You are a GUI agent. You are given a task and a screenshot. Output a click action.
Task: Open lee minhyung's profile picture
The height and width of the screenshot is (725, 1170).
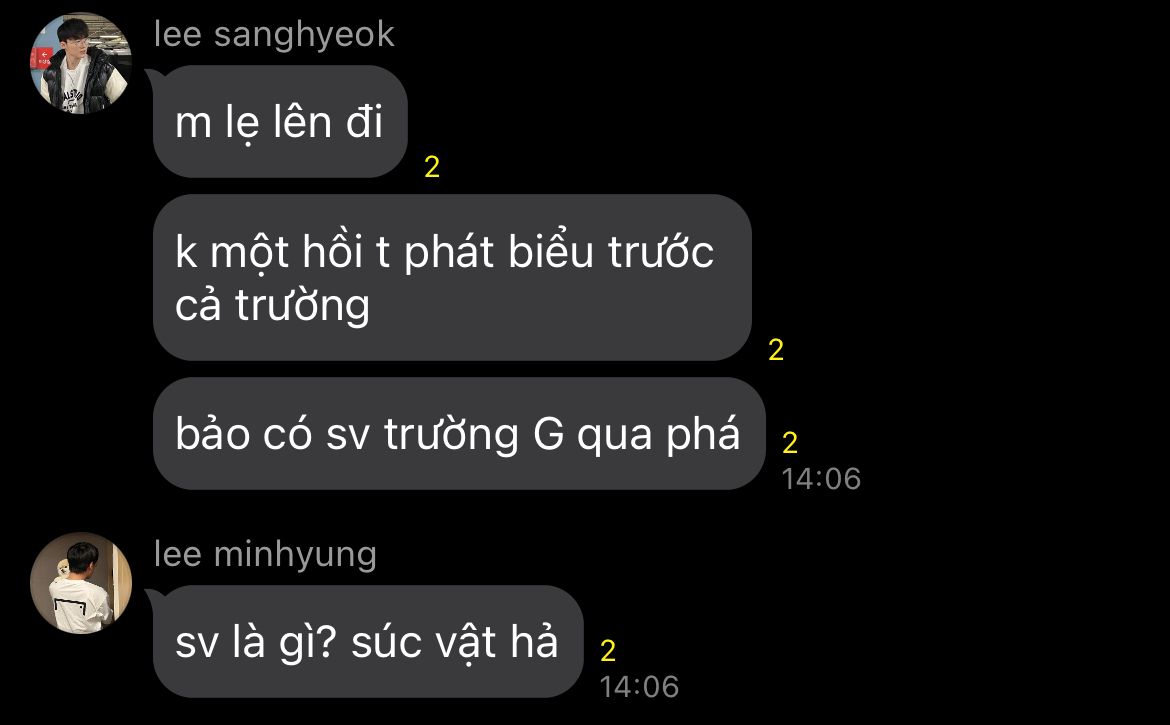coord(81,583)
